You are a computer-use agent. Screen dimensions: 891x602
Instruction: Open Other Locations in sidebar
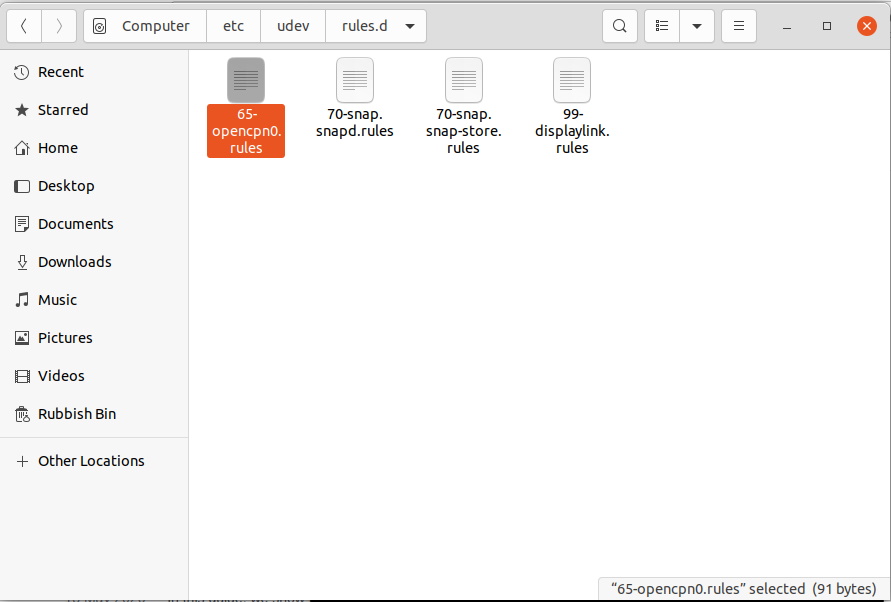tap(91, 461)
